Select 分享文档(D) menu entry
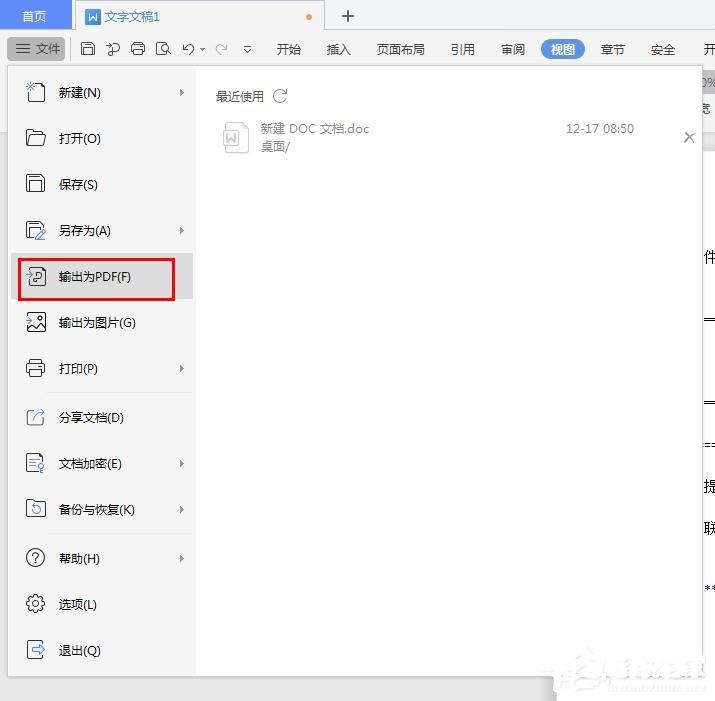 pos(102,417)
